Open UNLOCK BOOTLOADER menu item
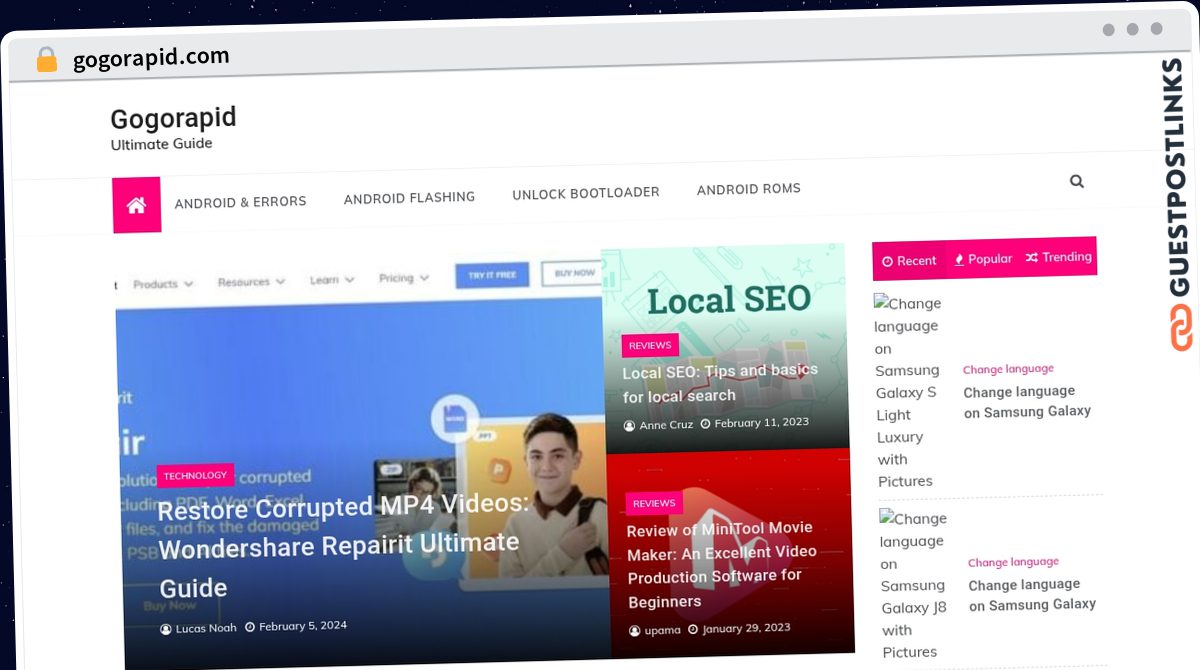 tap(585, 193)
